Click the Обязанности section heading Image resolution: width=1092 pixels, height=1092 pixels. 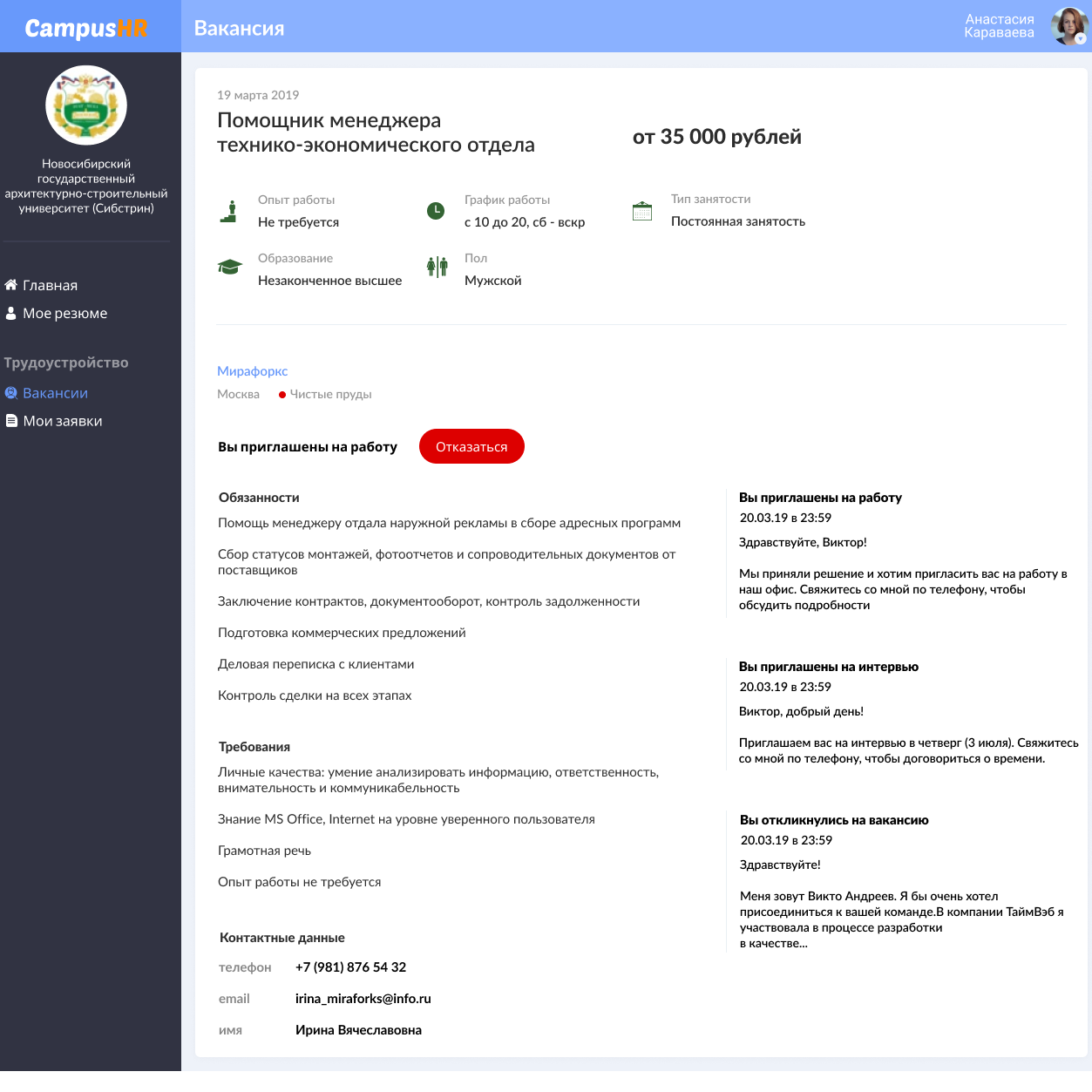[259, 498]
